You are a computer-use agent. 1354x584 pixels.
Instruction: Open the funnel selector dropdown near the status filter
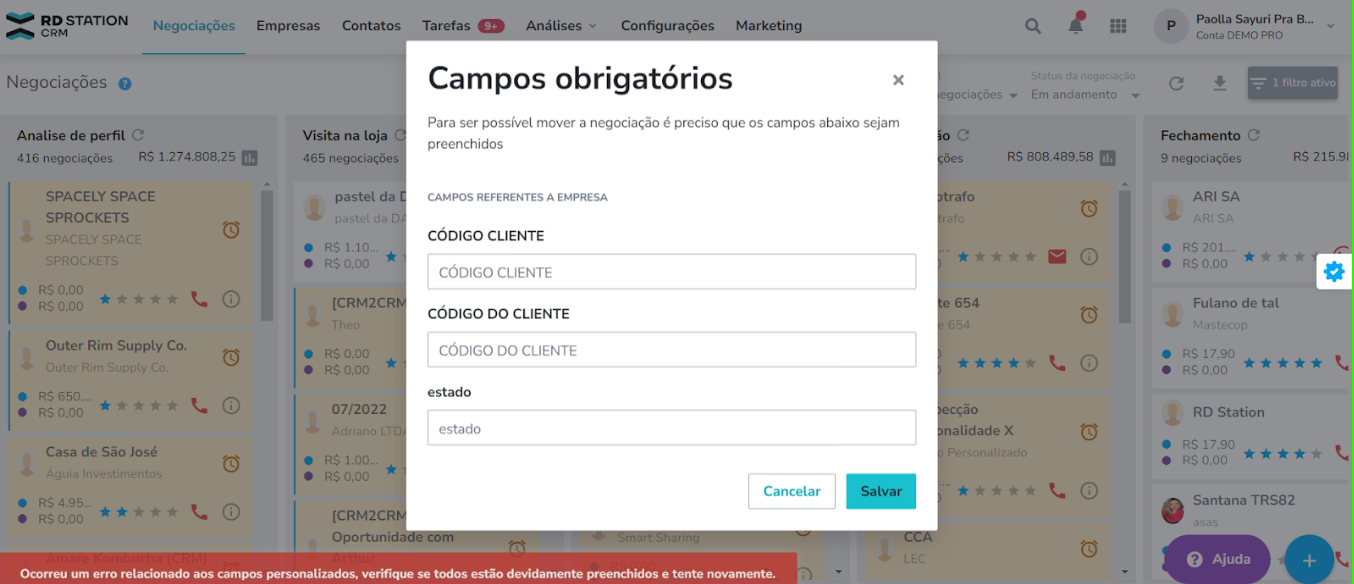click(x=965, y=94)
